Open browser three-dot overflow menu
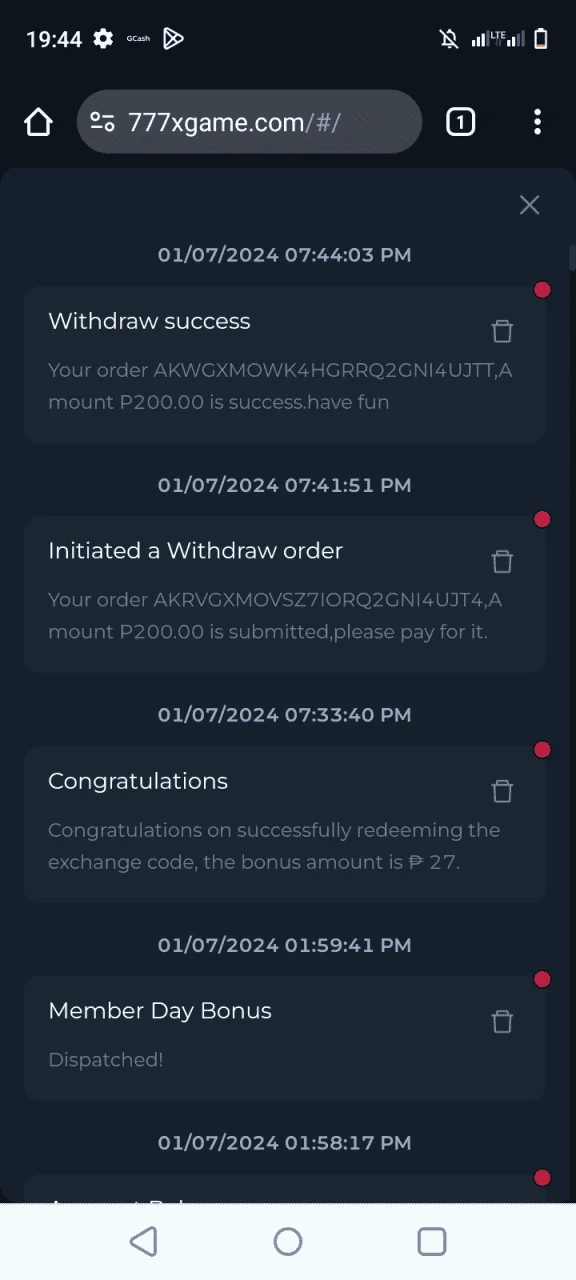Screen dimensions: 576x1280 537,122
